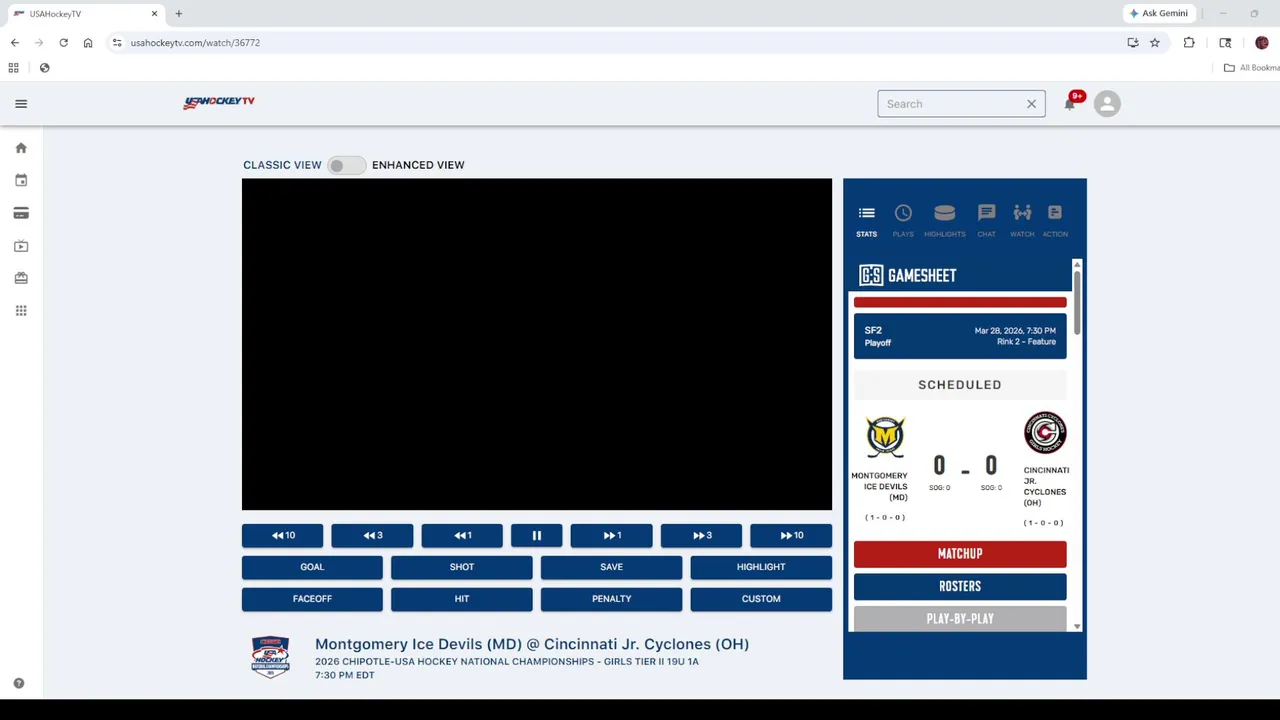Viewport: 1280px width, 720px height.
Task: Mark a HIGHLIGHT clip
Action: [x=761, y=567]
